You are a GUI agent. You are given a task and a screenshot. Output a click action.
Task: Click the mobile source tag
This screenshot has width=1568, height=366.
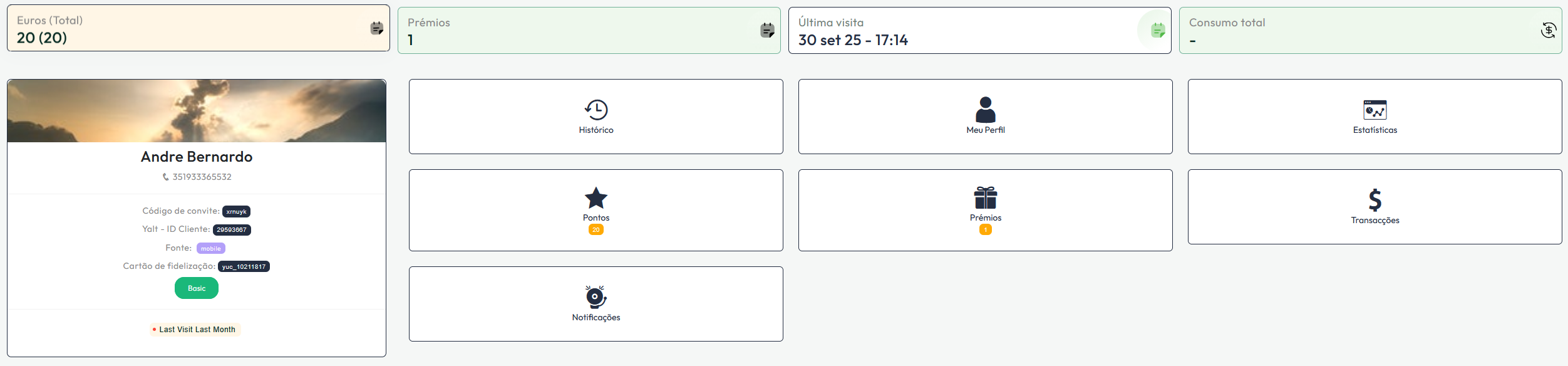point(210,249)
